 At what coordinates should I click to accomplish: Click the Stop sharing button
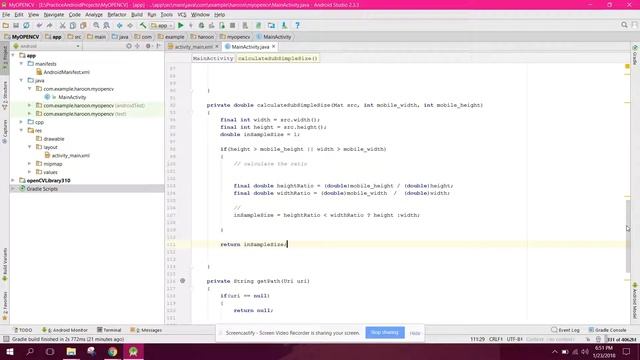point(385,332)
